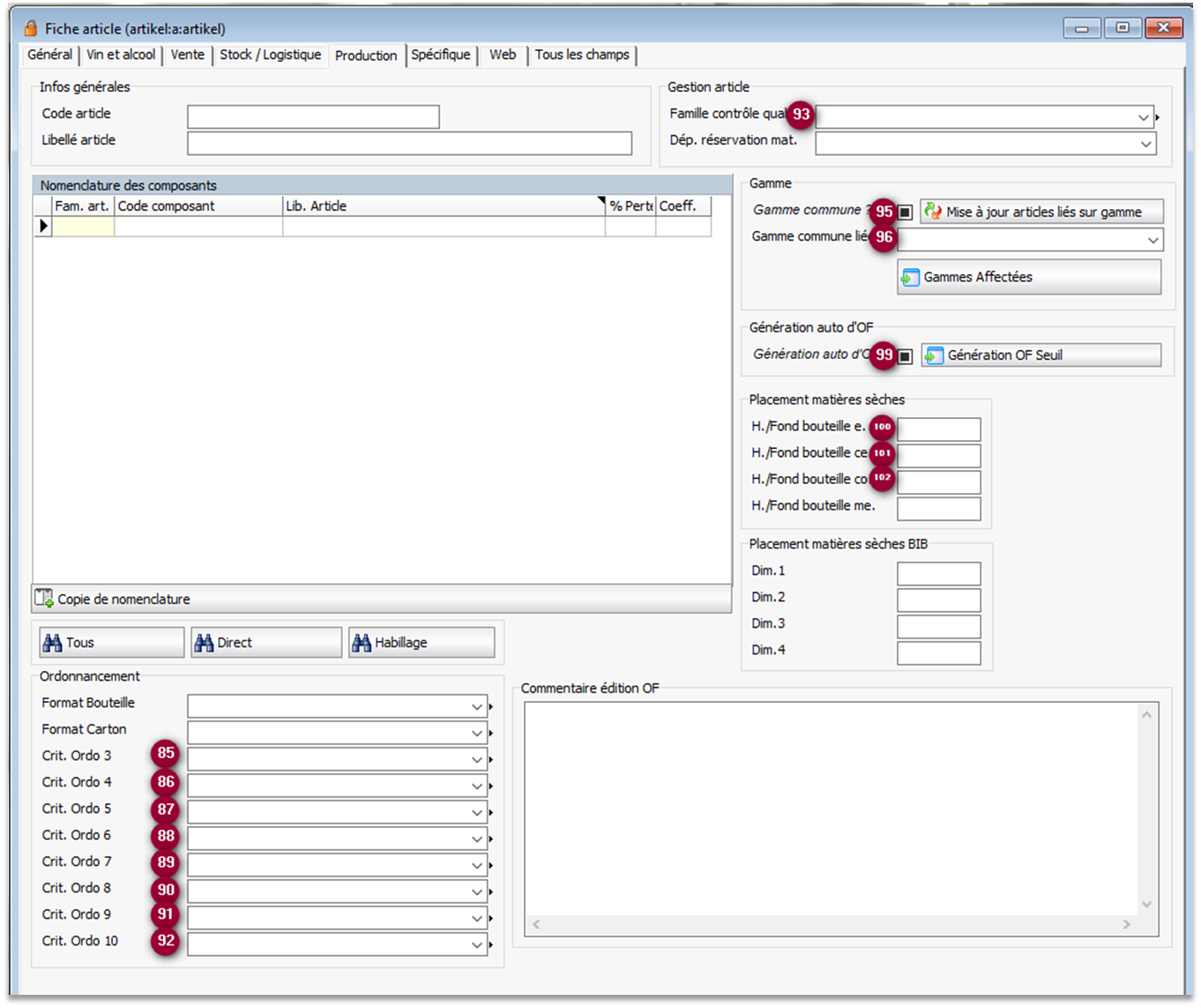Click the binoculars icon on Tous button
This screenshot has height=1008, width=1201.
[52, 643]
